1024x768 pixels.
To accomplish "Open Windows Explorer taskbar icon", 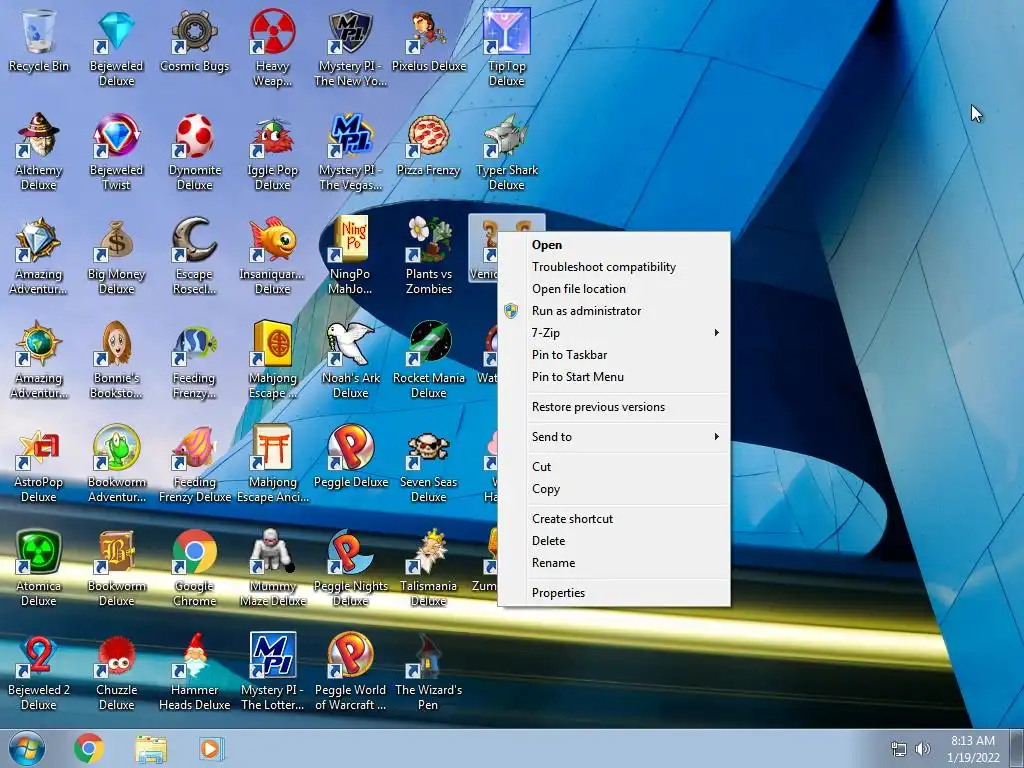I will tap(151, 748).
